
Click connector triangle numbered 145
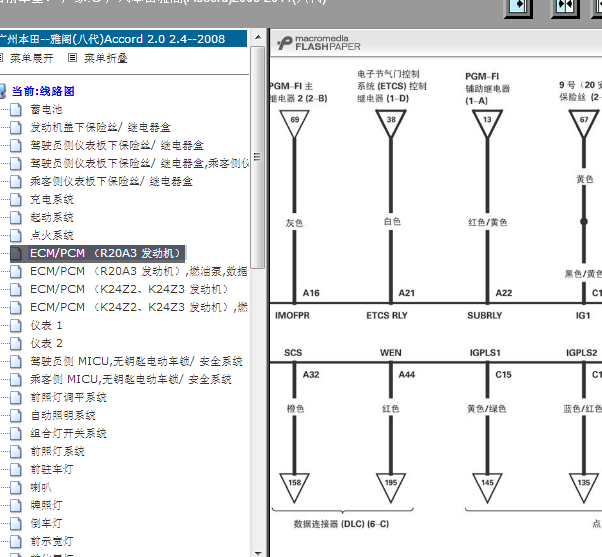point(487,488)
